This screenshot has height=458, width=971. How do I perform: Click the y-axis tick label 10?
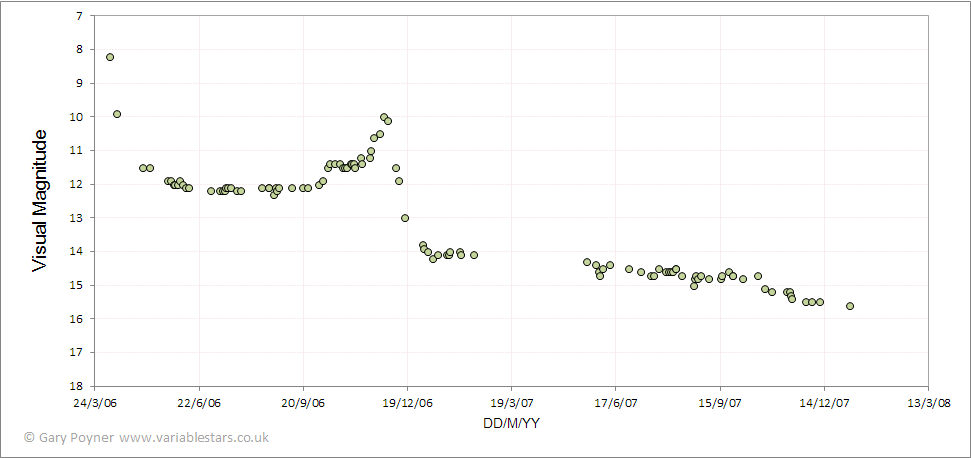pos(78,117)
